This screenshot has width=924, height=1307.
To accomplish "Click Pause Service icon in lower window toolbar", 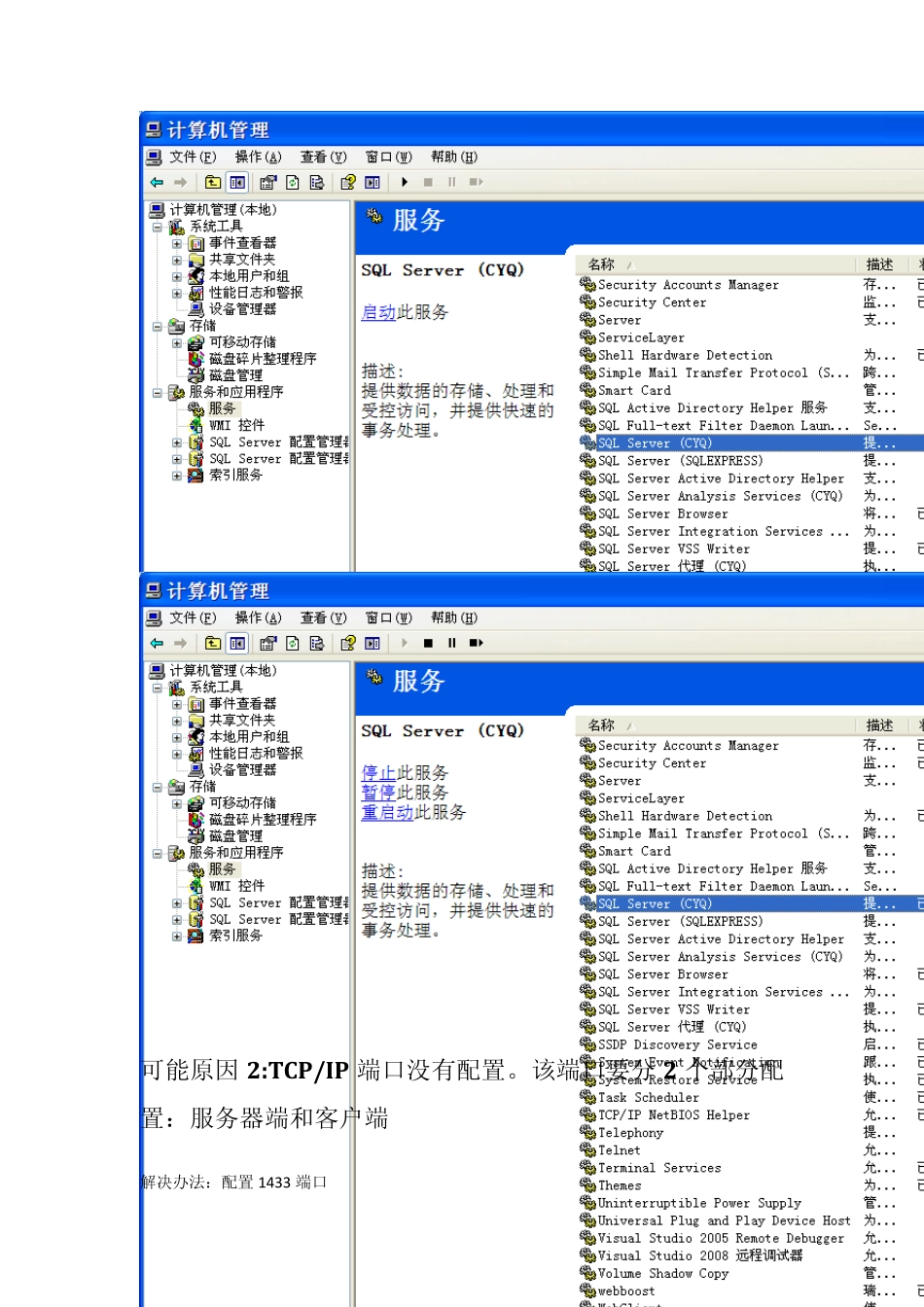I will 451,643.
